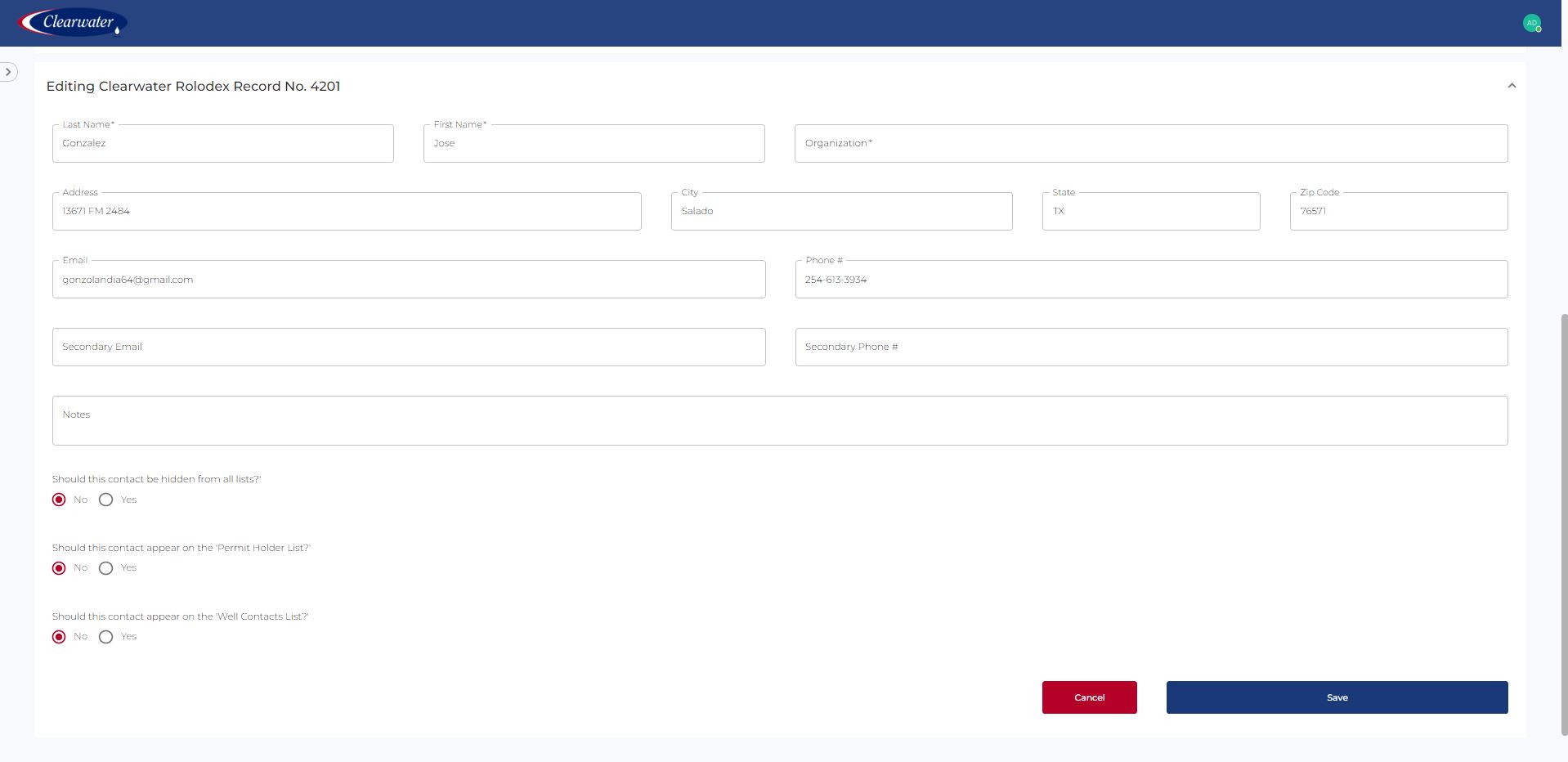This screenshot has width=1568, height=762.
Task: Edit the State field
Action: [x=1151, y=211]
